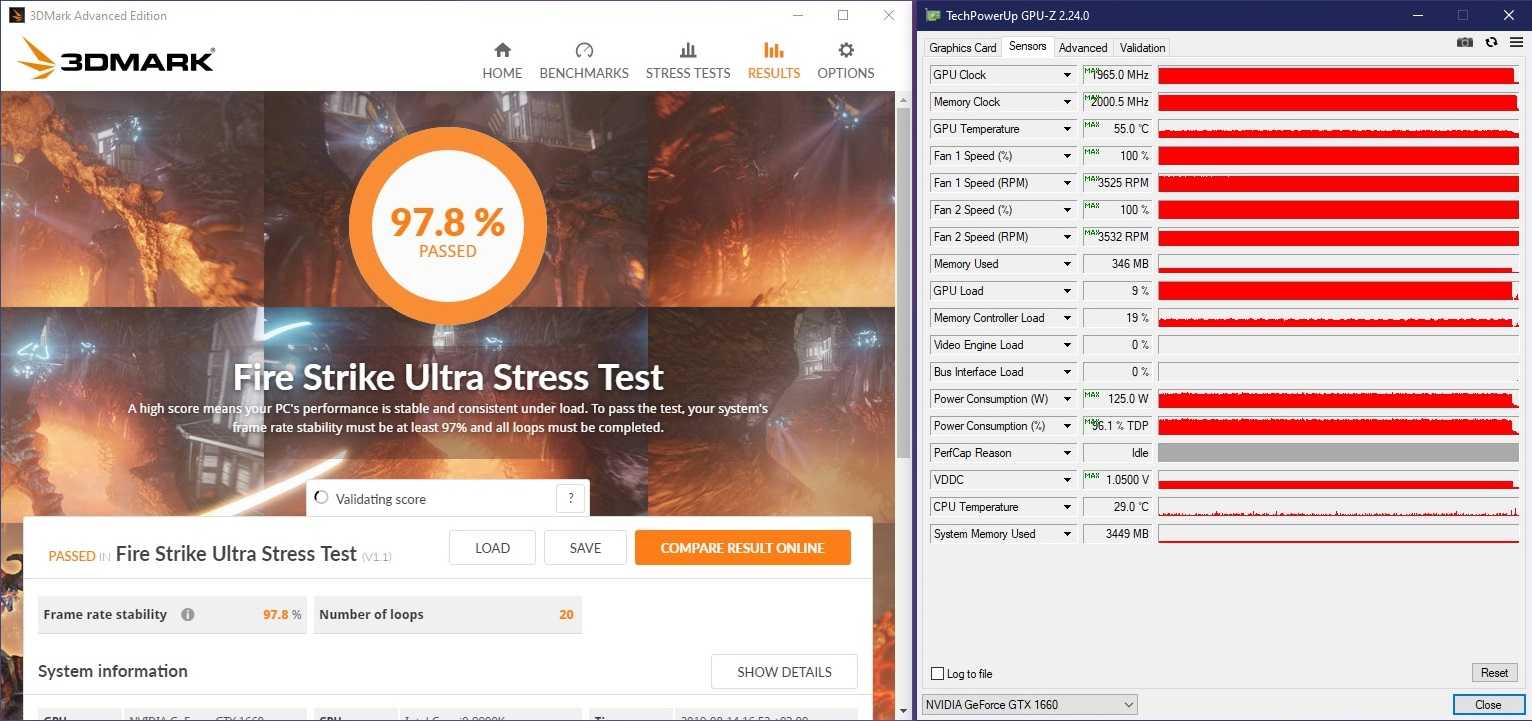Expand the GPU Clock sensor dropdown
1532x721 pixels.
(1067, 75)
